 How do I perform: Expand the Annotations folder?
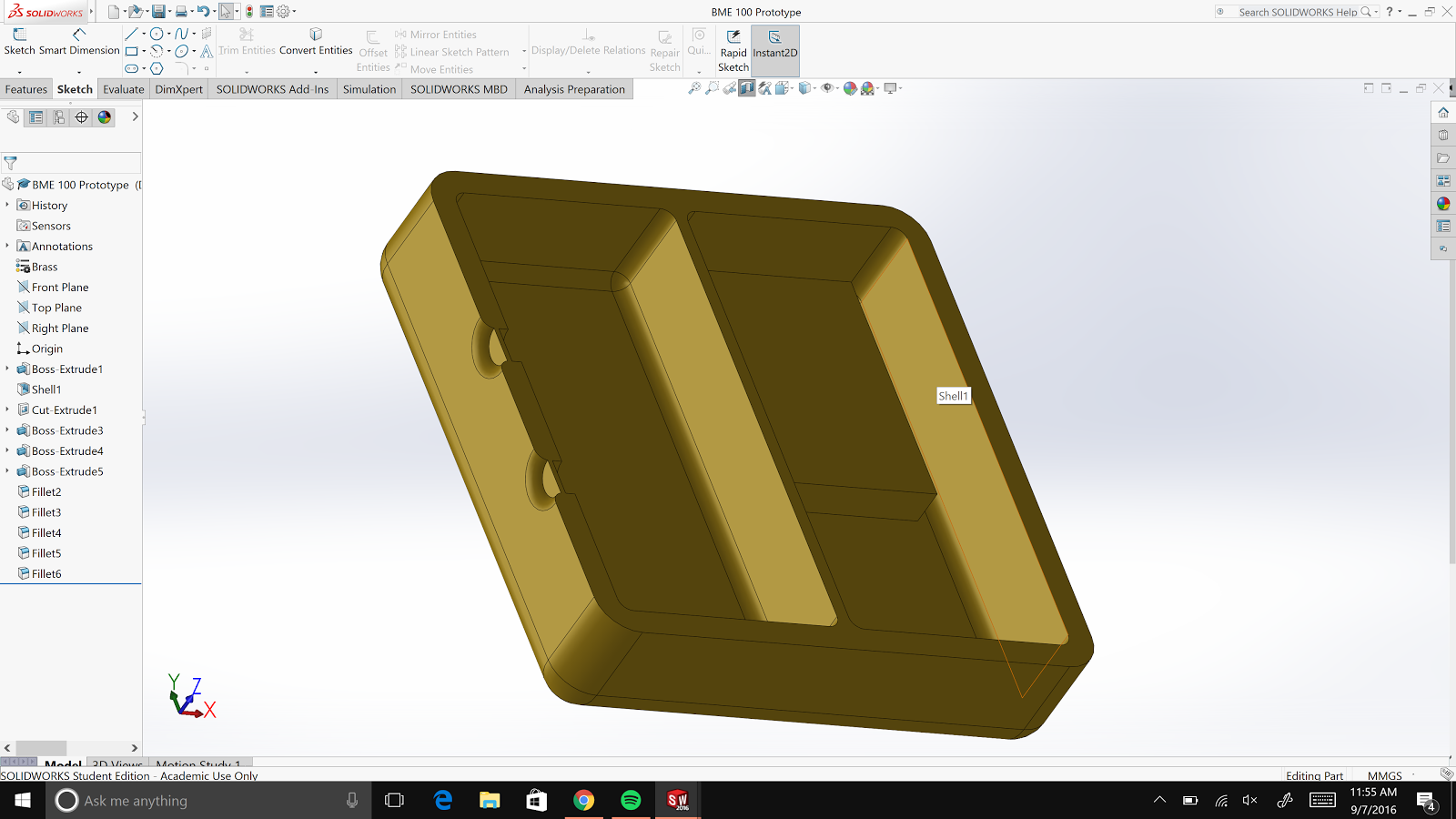tap(7, 247)
